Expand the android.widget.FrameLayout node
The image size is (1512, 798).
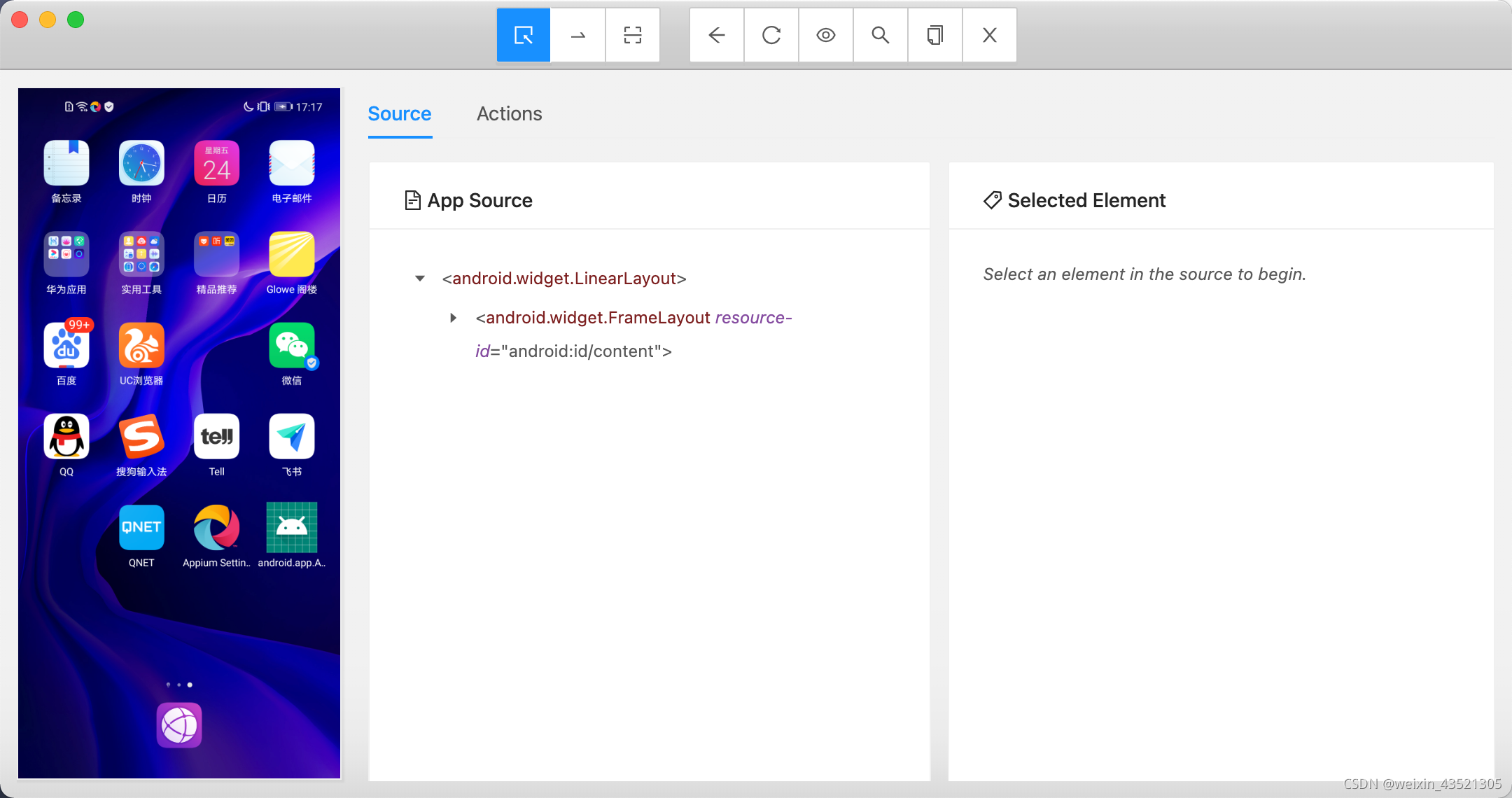pyautogui.click(x=454, y=318)
